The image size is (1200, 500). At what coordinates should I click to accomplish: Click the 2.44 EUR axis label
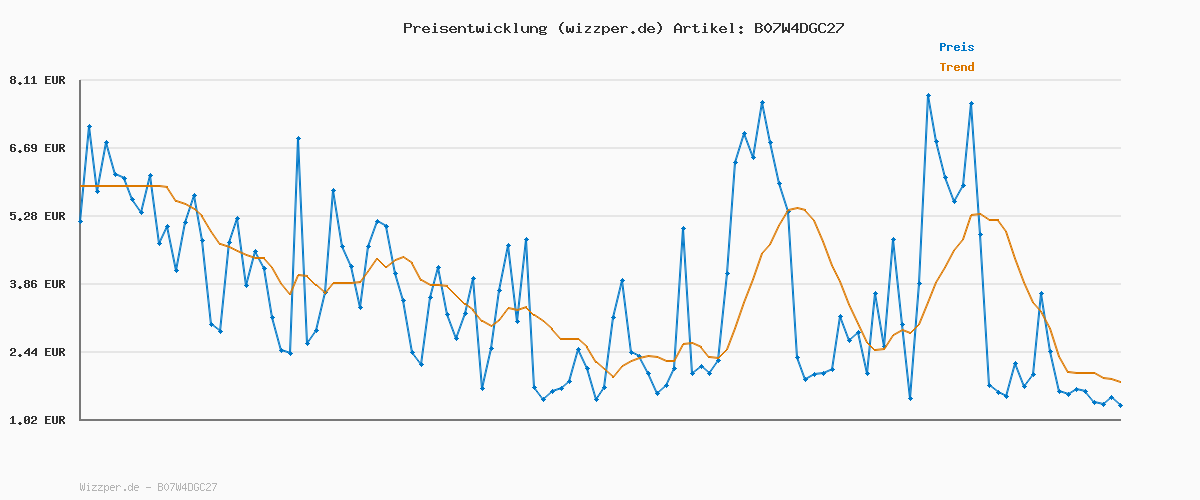[x=37, y=352]
